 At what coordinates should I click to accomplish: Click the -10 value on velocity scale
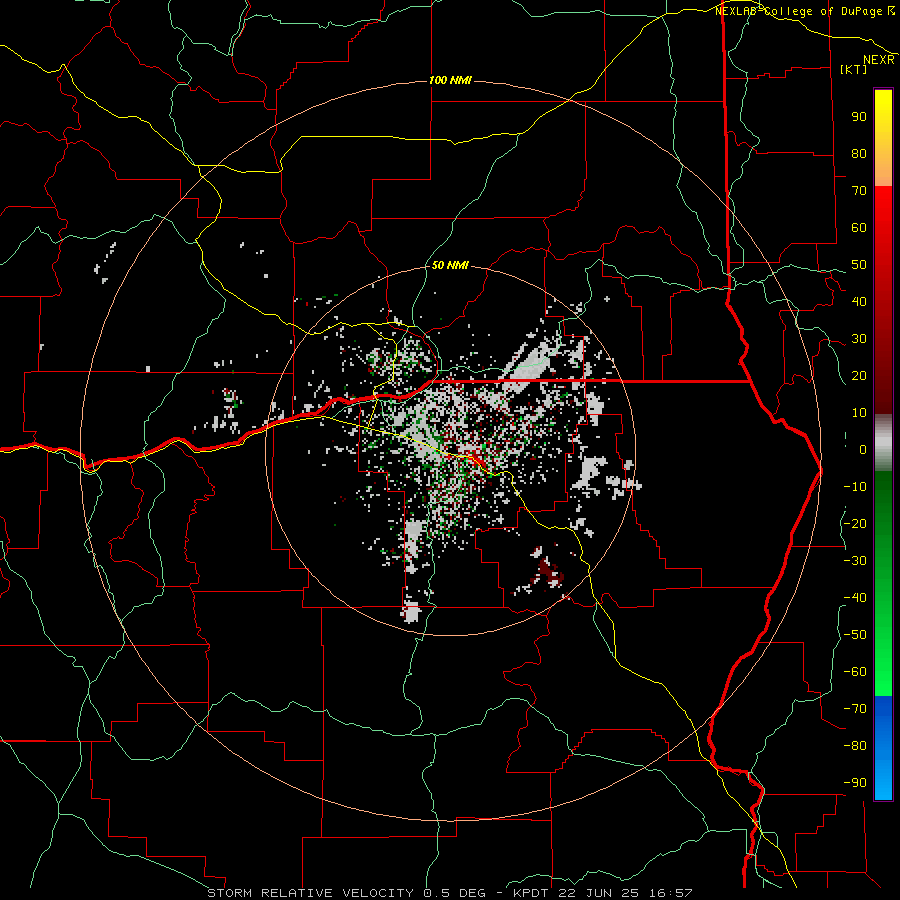pyautogui.click(x=855, y=487)
